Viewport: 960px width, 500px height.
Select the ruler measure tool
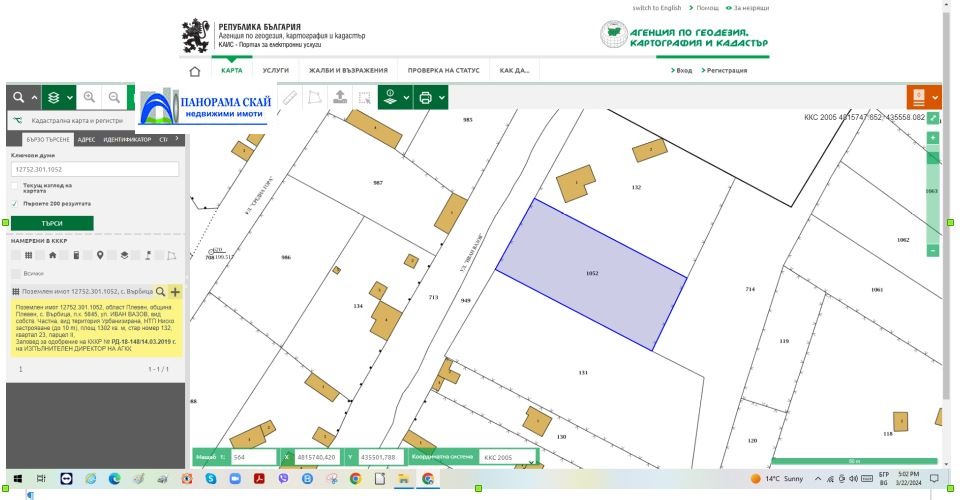(x=291, y=97)
